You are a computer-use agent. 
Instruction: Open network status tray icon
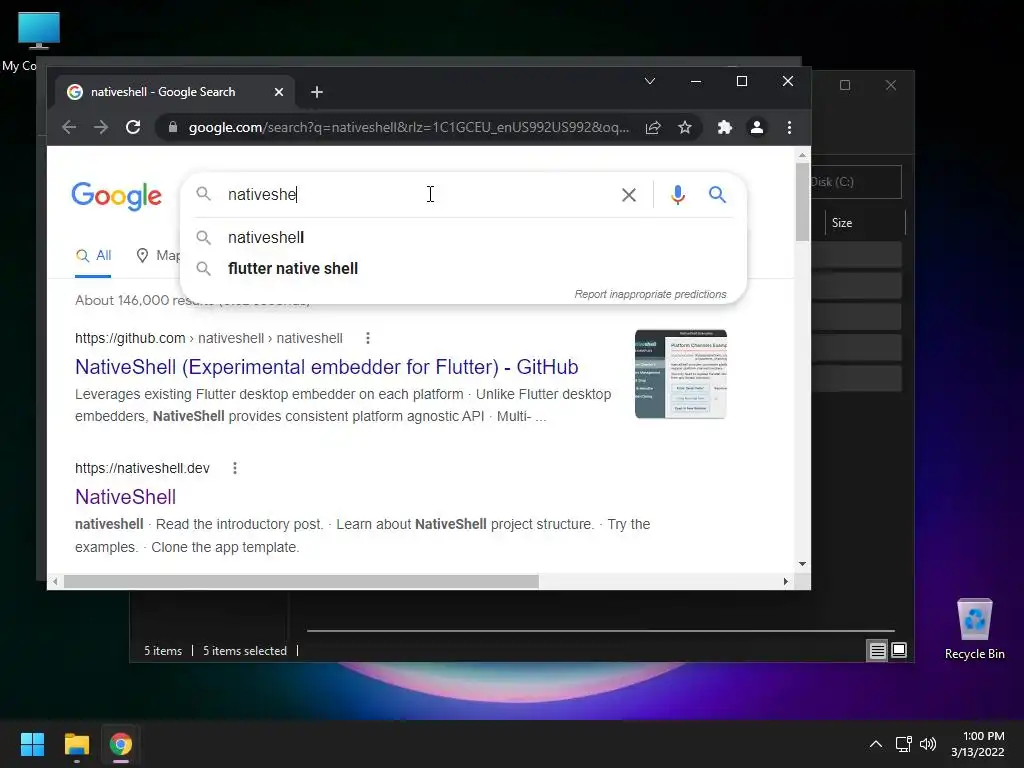[x=904, y=744]
